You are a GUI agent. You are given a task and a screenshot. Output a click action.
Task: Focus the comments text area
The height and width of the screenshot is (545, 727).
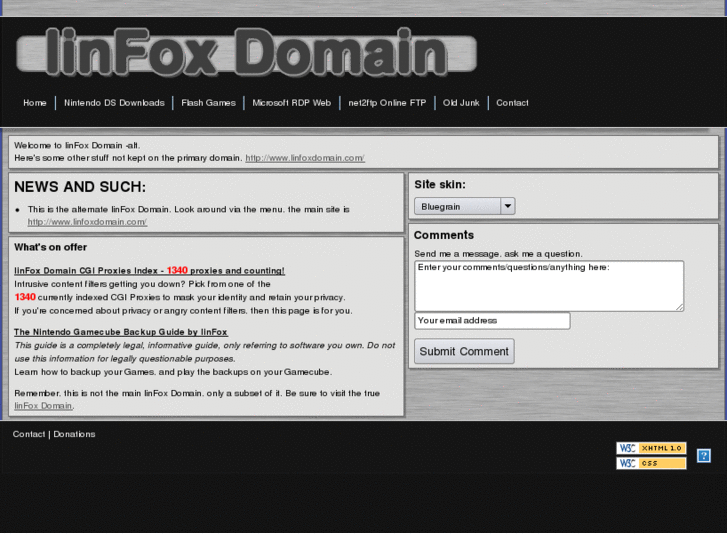tap(549, 286)
